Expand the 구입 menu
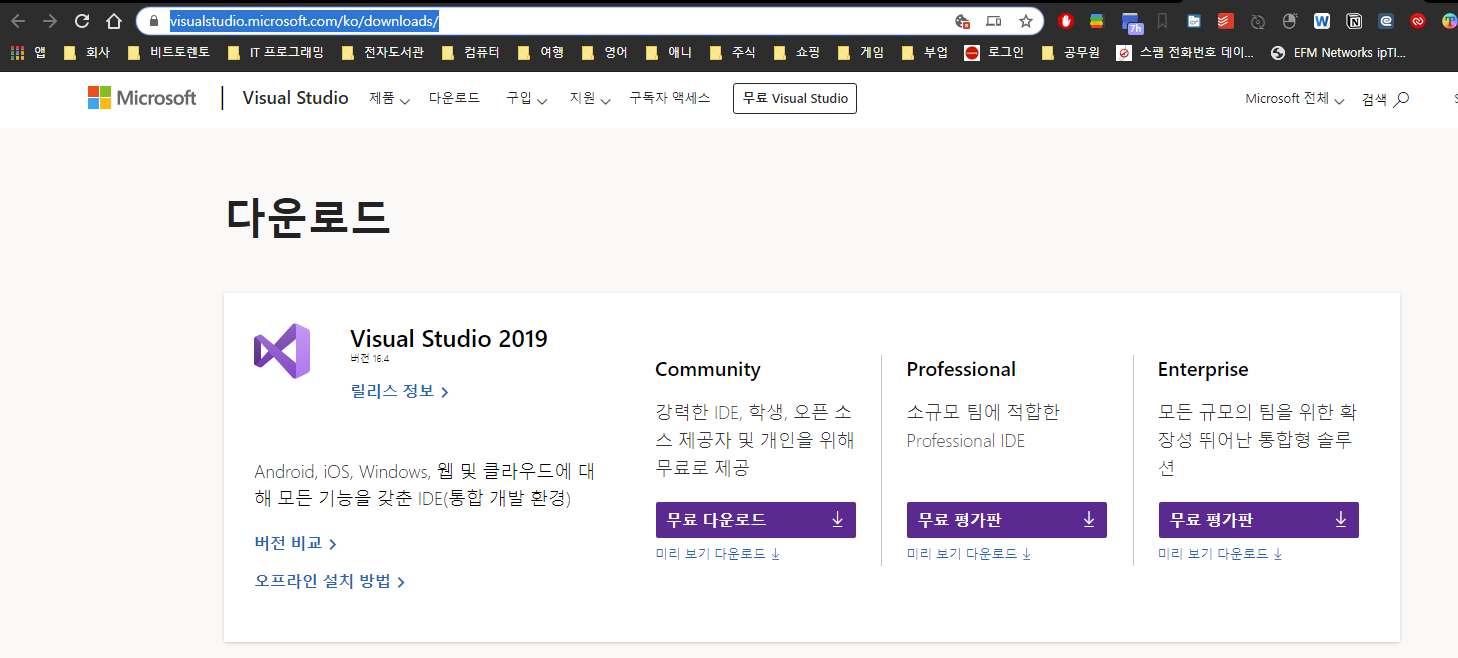 click(526, 99)
